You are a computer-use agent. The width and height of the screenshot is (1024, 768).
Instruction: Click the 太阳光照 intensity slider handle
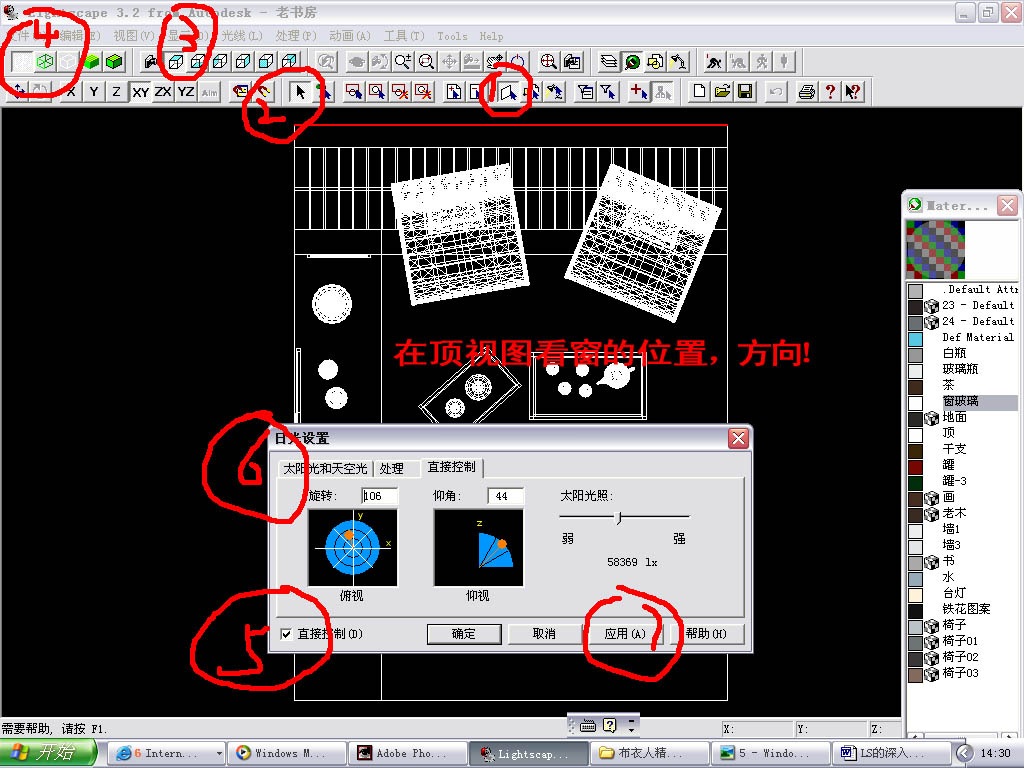click(x=619, y=518)
